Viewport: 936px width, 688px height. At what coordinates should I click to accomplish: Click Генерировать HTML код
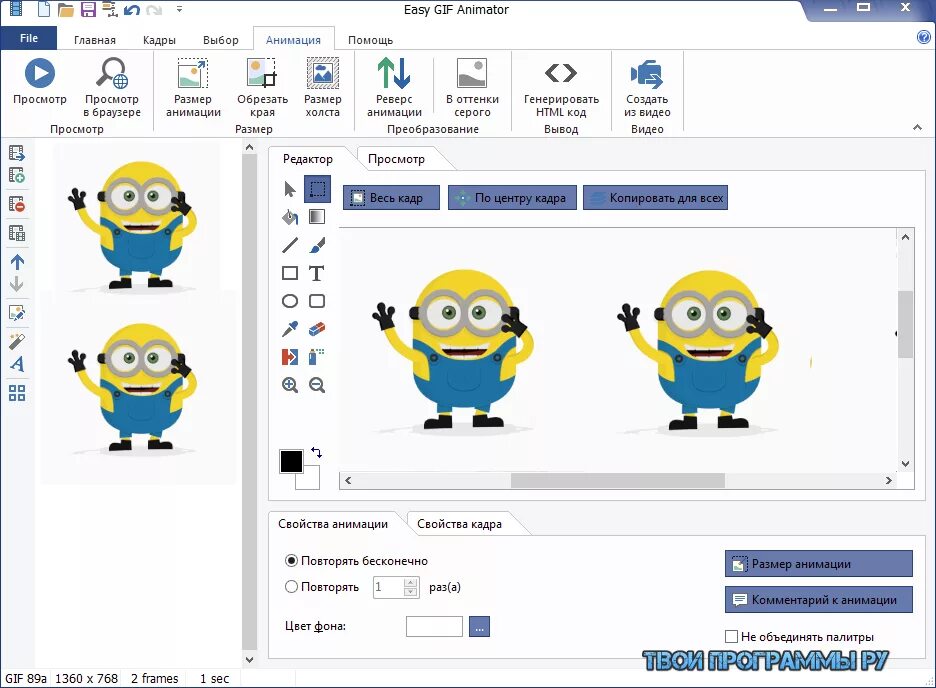[561, 88]
